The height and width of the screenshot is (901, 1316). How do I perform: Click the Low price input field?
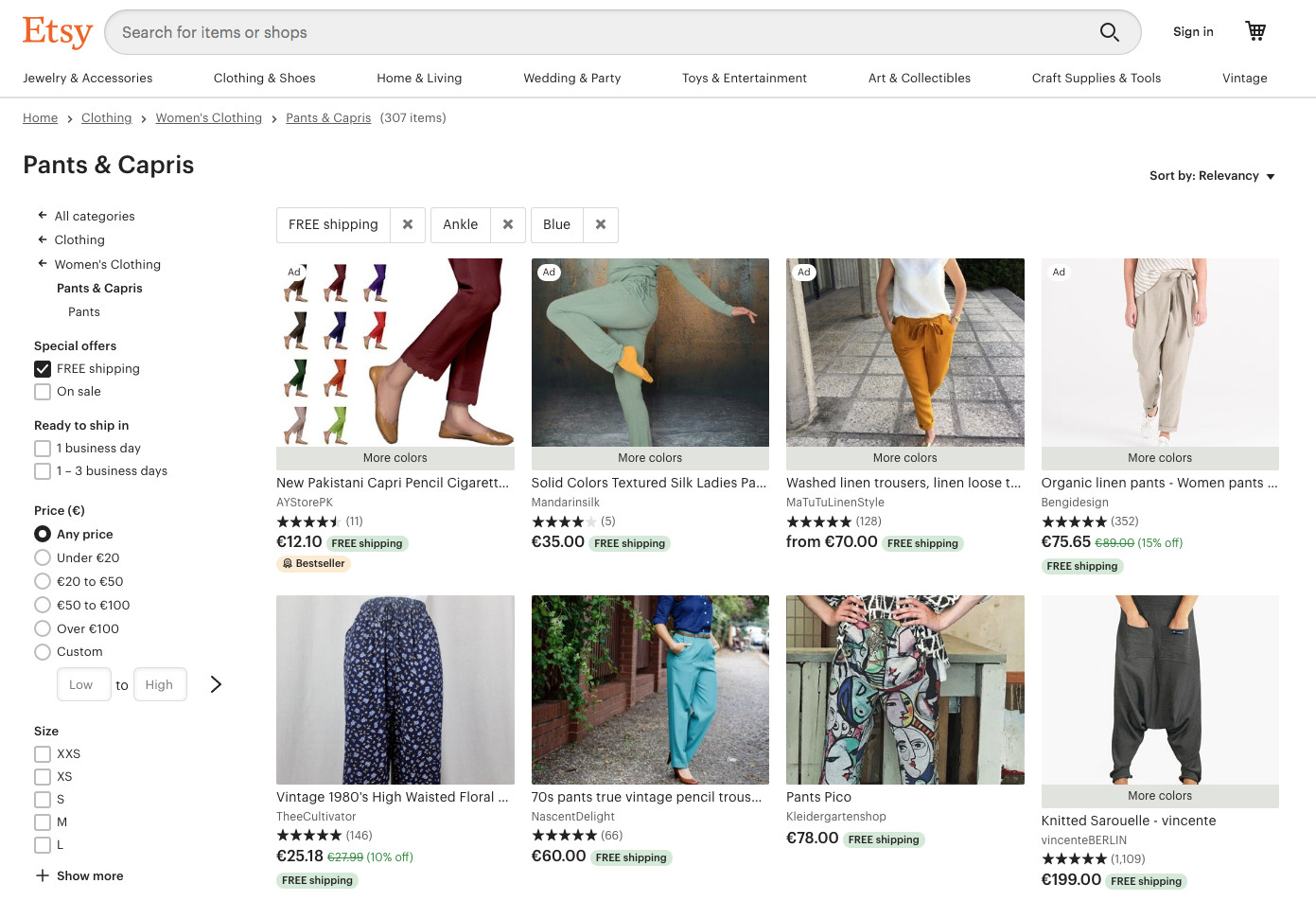[84, 684]
